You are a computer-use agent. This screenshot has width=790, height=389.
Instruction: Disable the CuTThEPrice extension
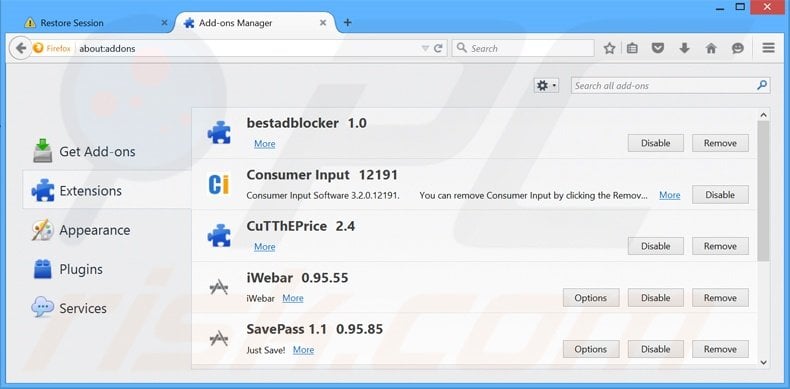pos(655,246)
